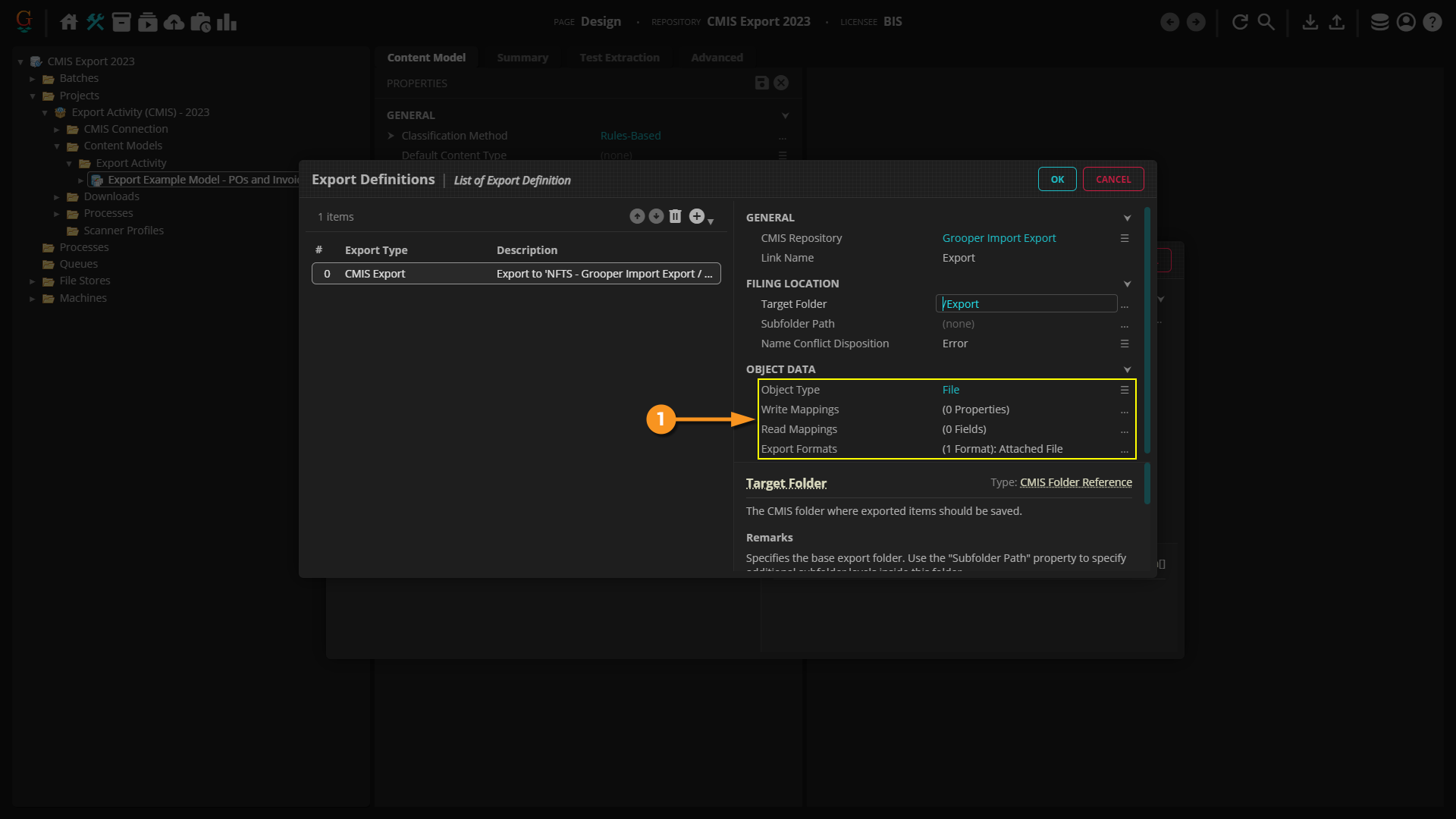Screen dimensions: 1456x819
Task: Collapse the OBJECT DATA section
Action: point(1127,370)
